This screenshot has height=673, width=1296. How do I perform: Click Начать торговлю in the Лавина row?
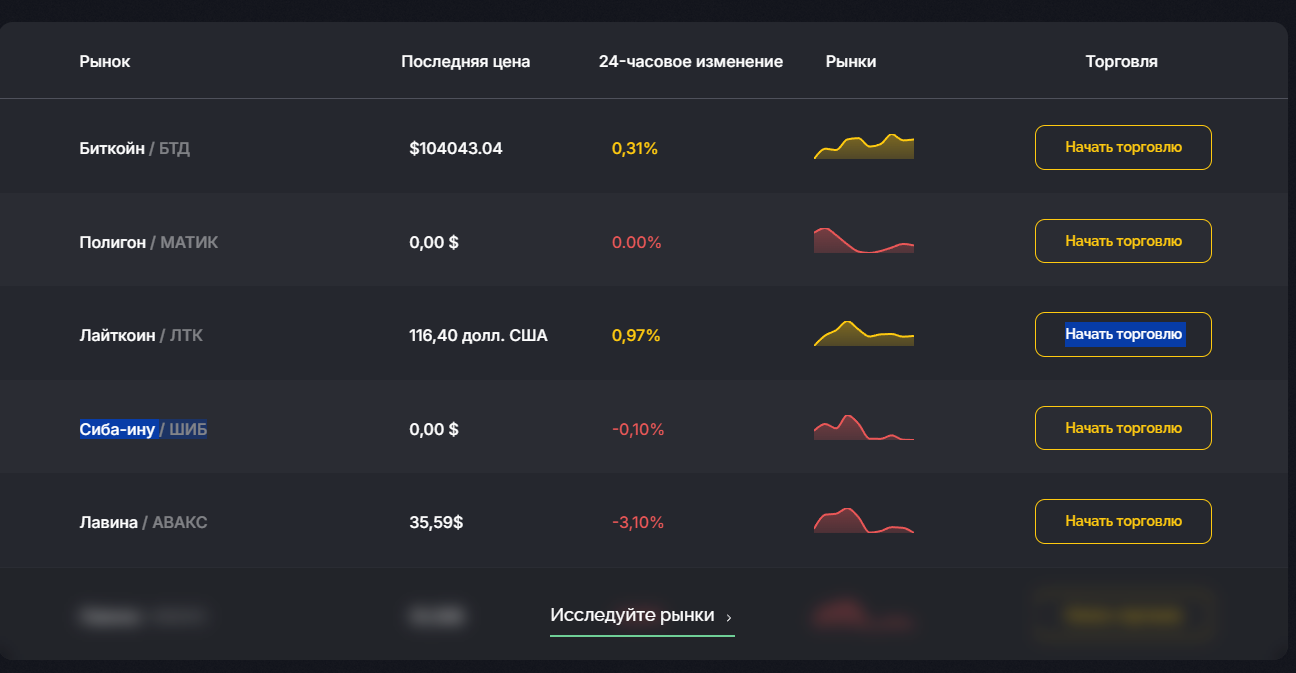[1123, 521]
